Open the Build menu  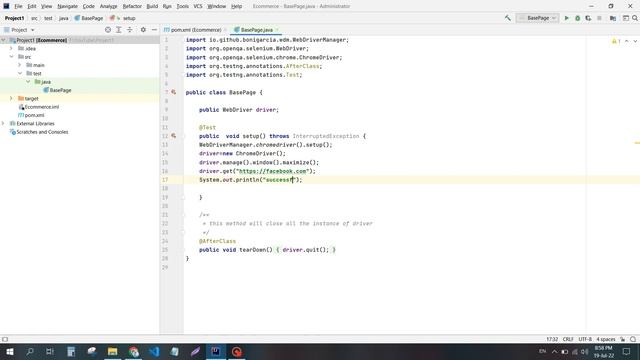point(152,6)
